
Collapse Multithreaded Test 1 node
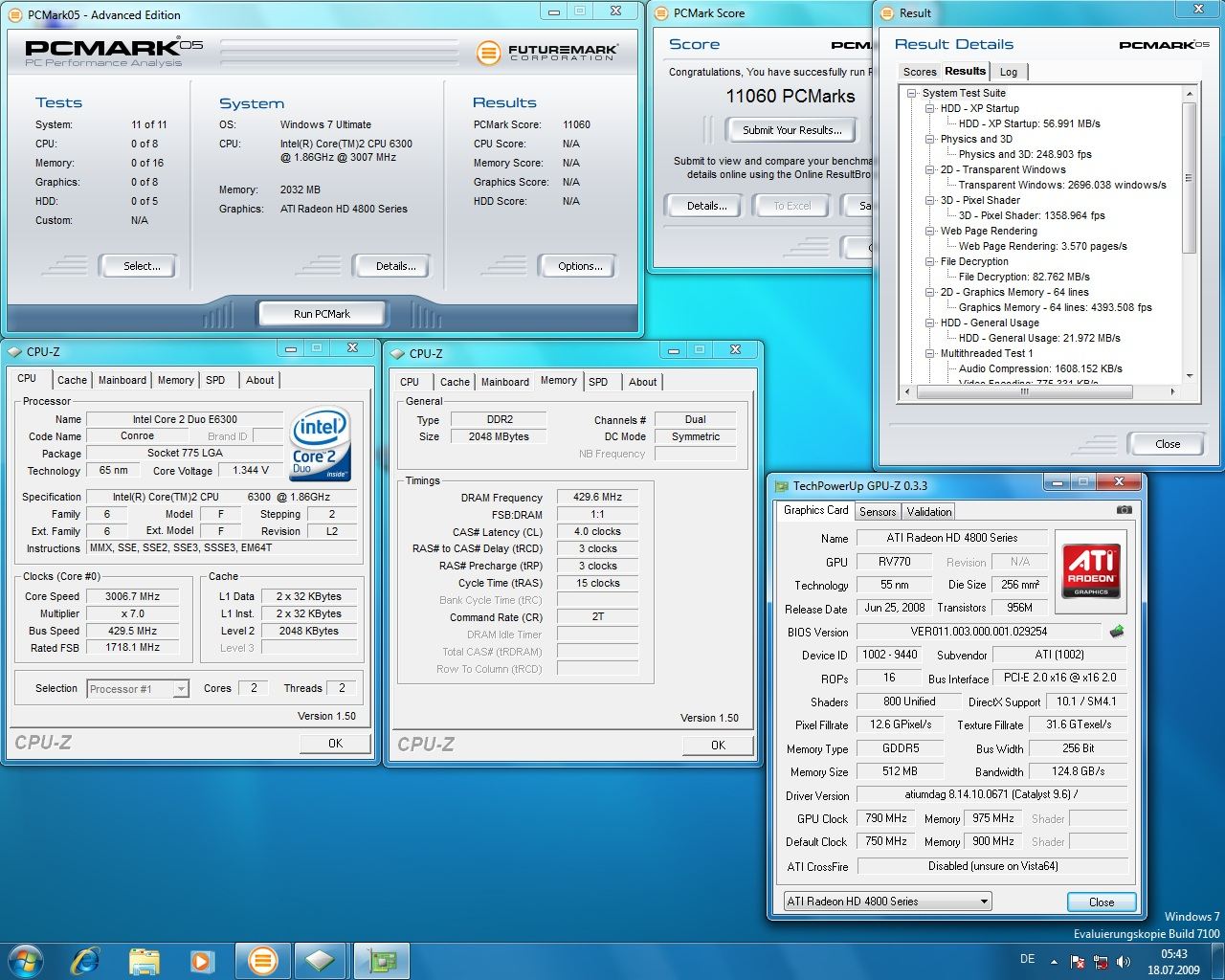[x=930, y=353]
